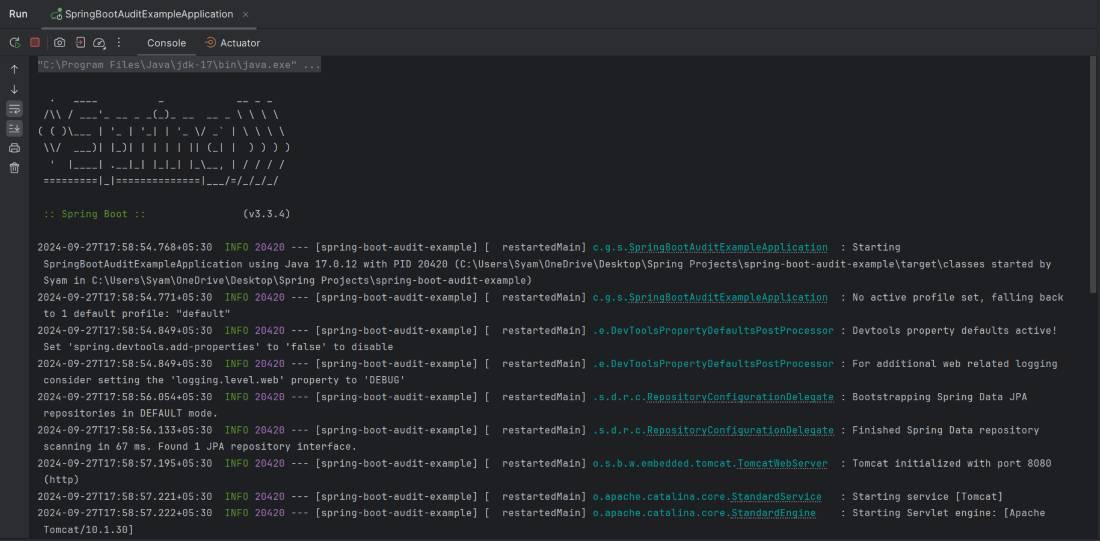Viewport: 1100px width, 541px height.
Task: Switch to the Console tab
Action: (166, 43)
